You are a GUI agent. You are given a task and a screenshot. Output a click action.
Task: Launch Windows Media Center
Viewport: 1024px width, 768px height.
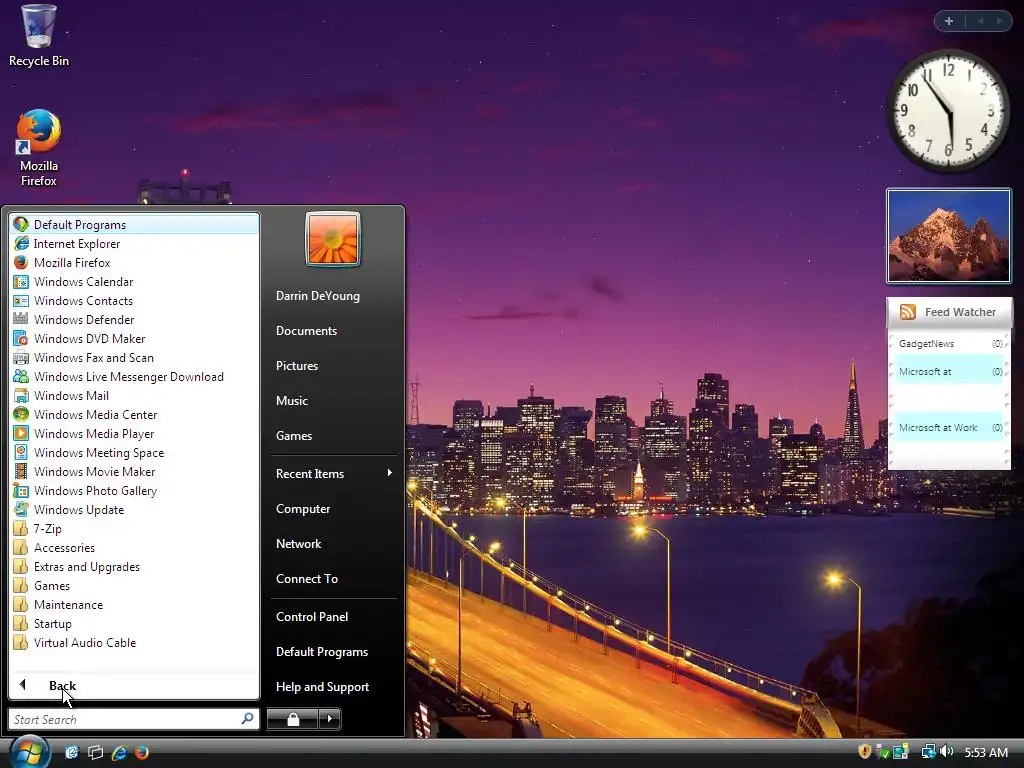(134, 414)
